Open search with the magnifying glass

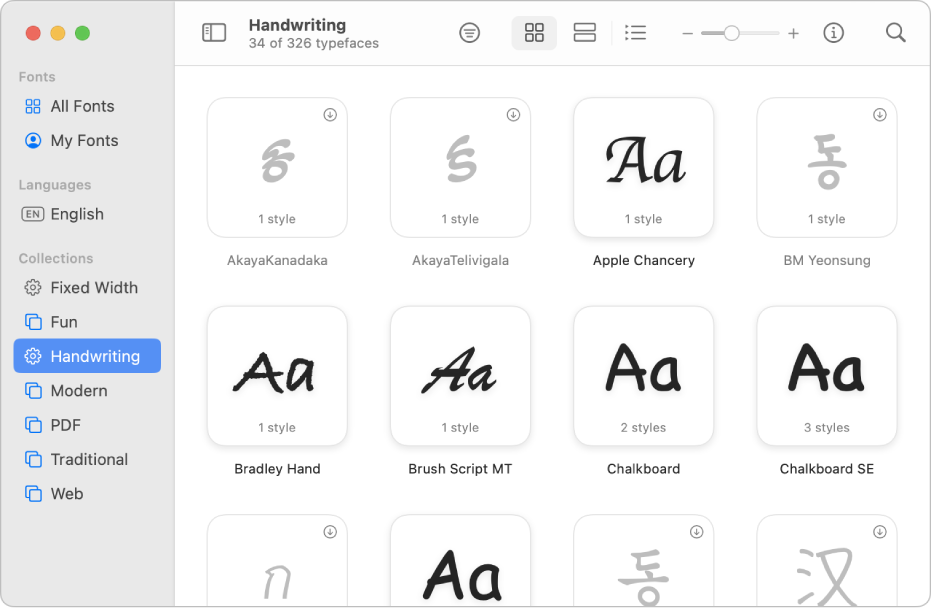896,33
